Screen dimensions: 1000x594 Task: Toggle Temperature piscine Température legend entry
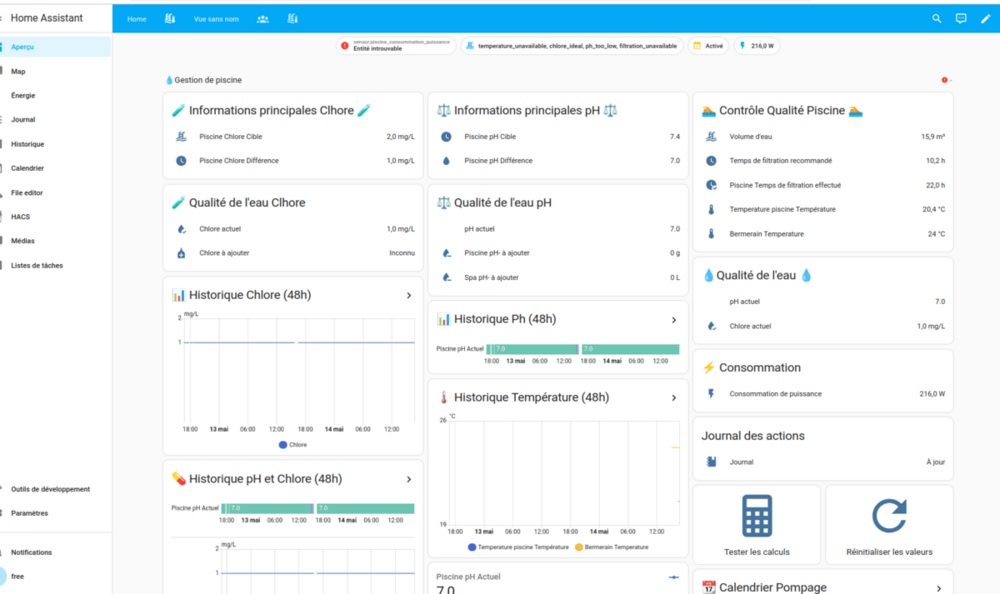(518, 547)
